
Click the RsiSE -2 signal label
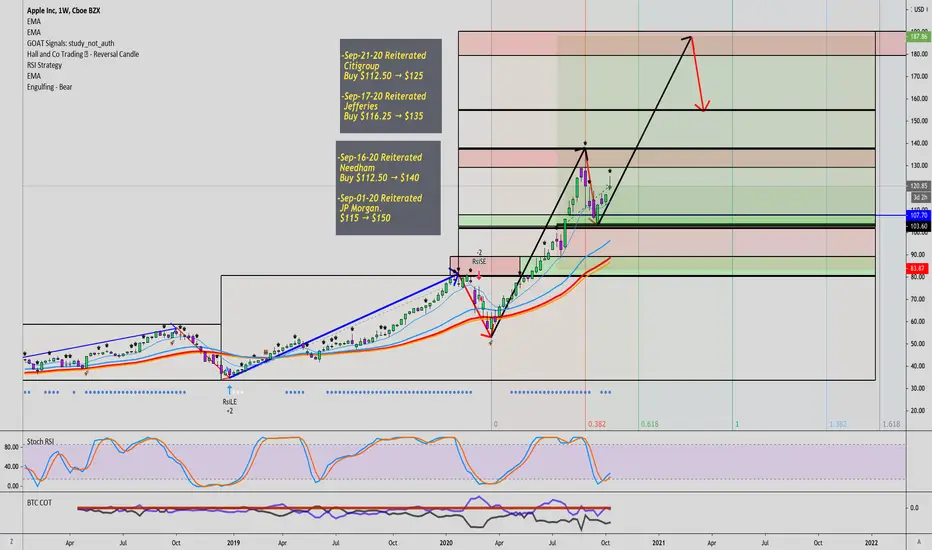click(479, 257)
